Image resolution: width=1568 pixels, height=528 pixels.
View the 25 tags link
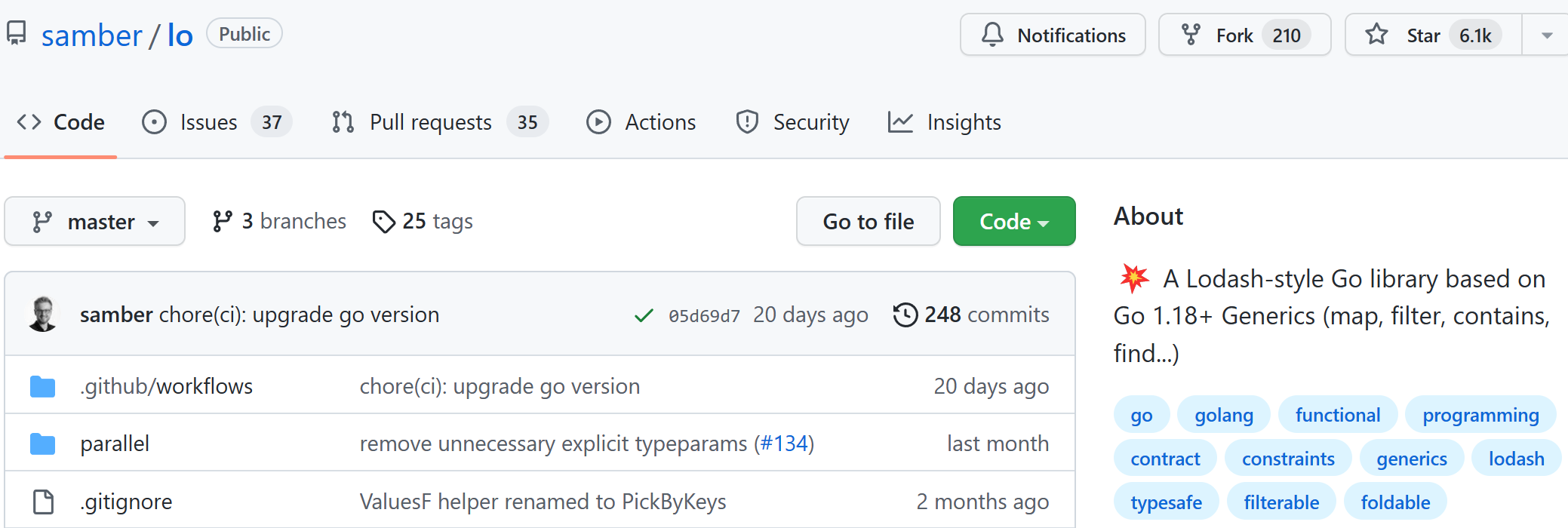(x=423, y=221)
